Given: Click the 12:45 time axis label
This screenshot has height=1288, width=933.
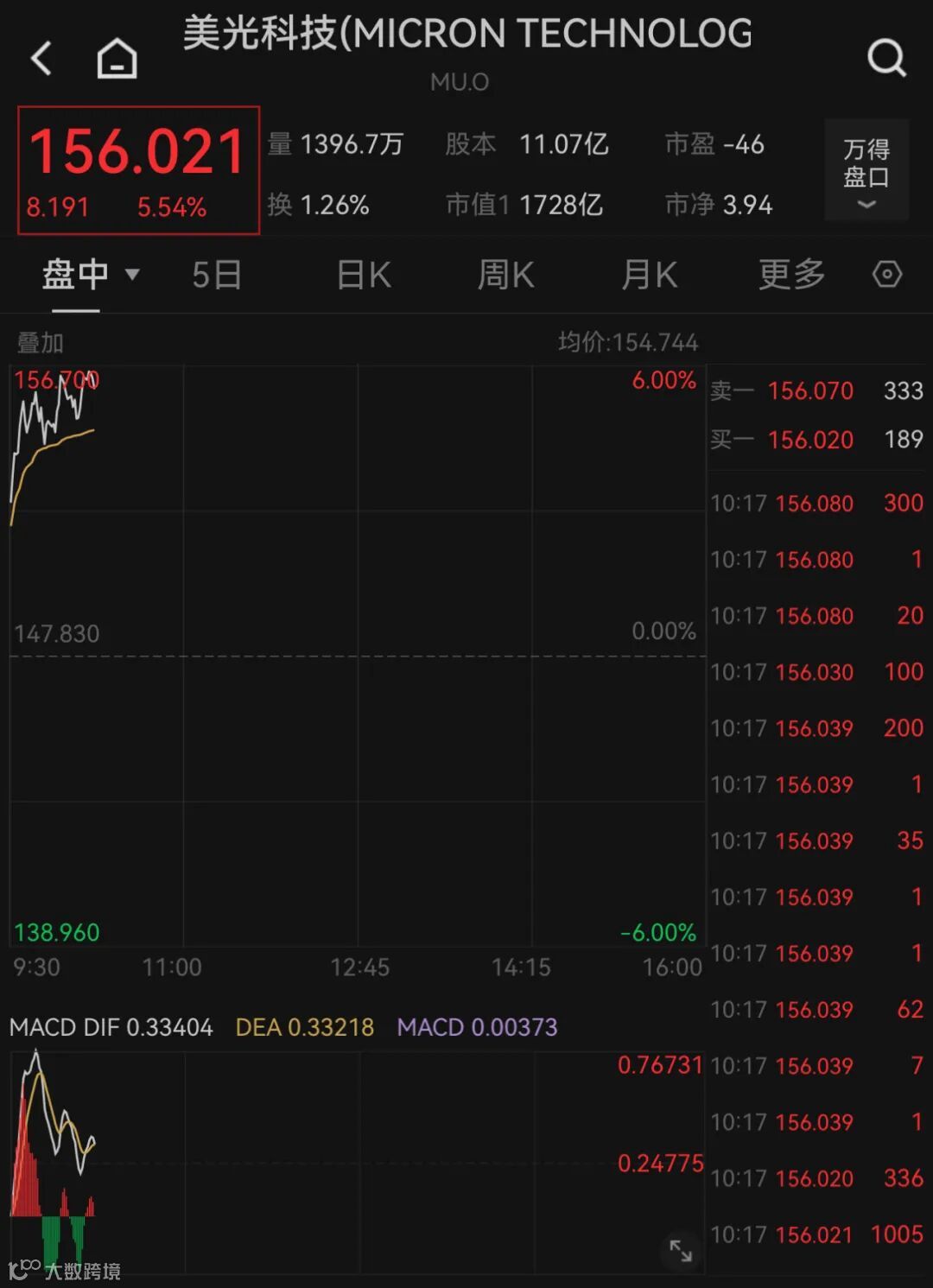Looking at the screenshot, I should [359, 967].
